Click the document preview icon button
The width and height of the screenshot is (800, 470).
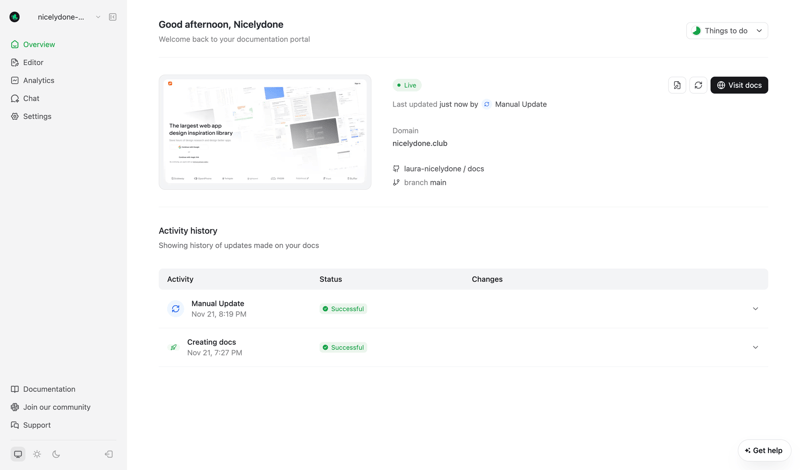coord(677,85)
